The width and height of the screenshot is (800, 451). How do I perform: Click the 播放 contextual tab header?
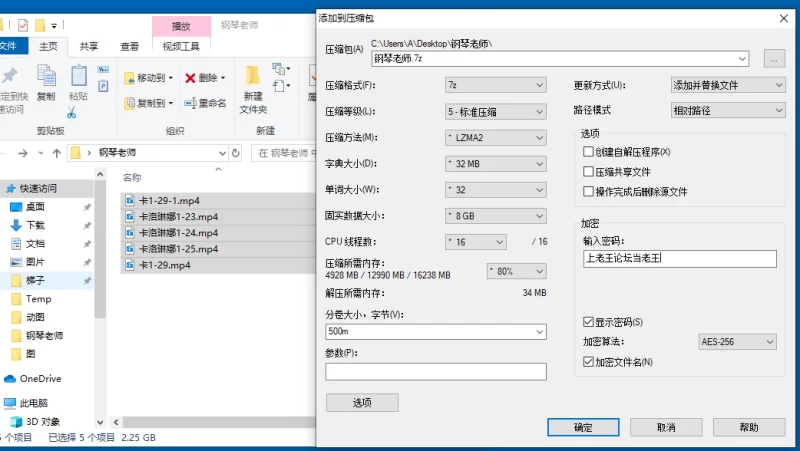[181, 26]
